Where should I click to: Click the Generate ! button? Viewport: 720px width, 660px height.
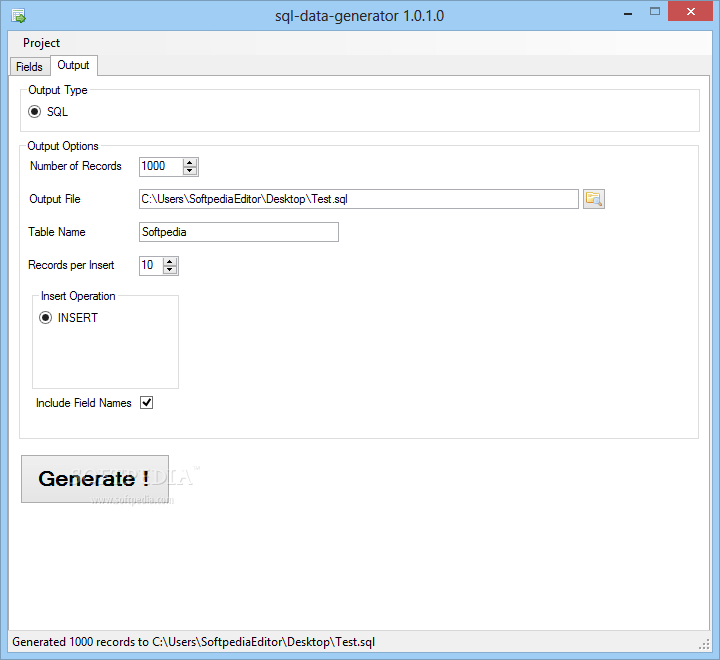click(x=95, y=479)
